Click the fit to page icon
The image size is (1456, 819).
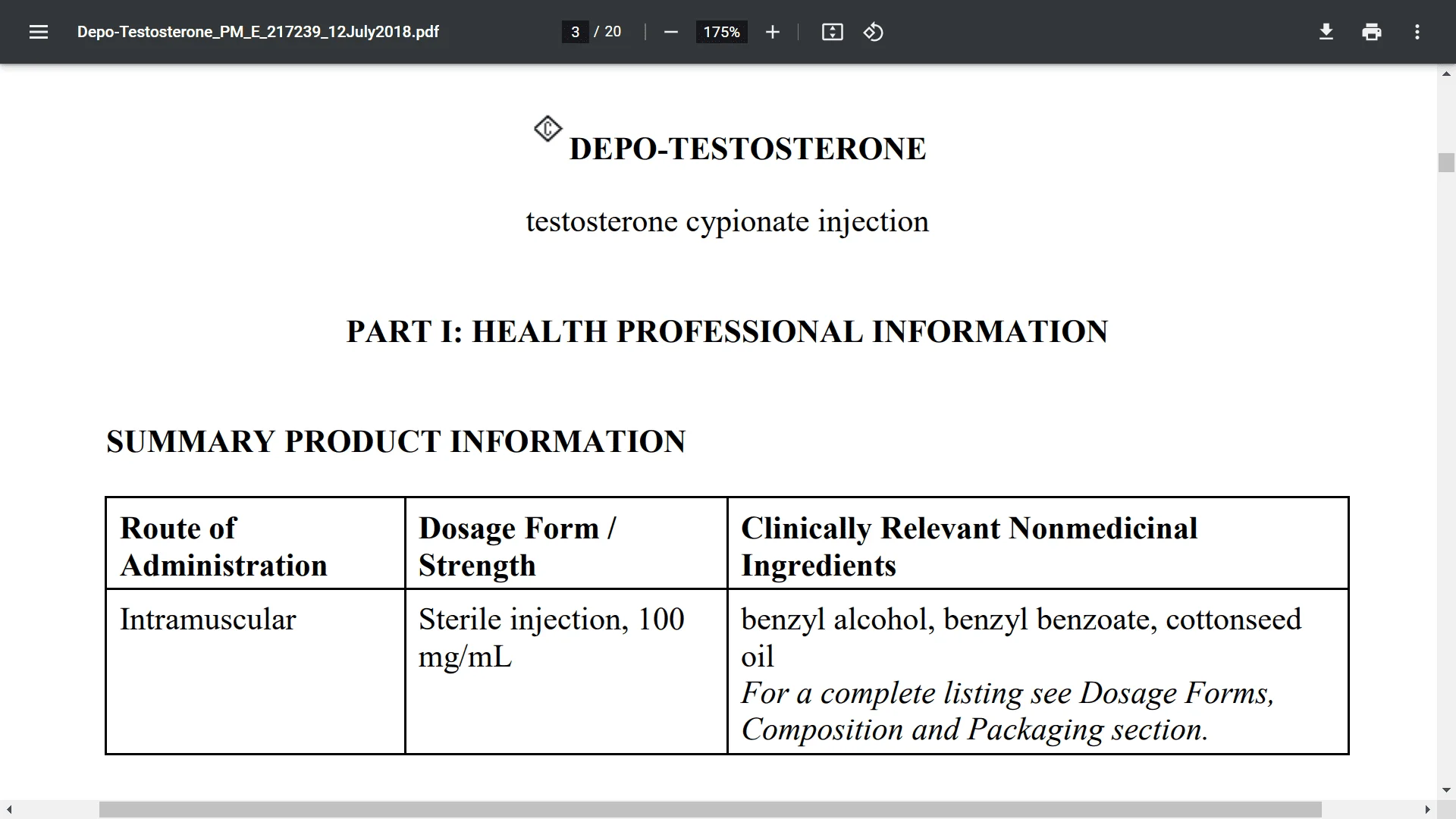point(832,32)
